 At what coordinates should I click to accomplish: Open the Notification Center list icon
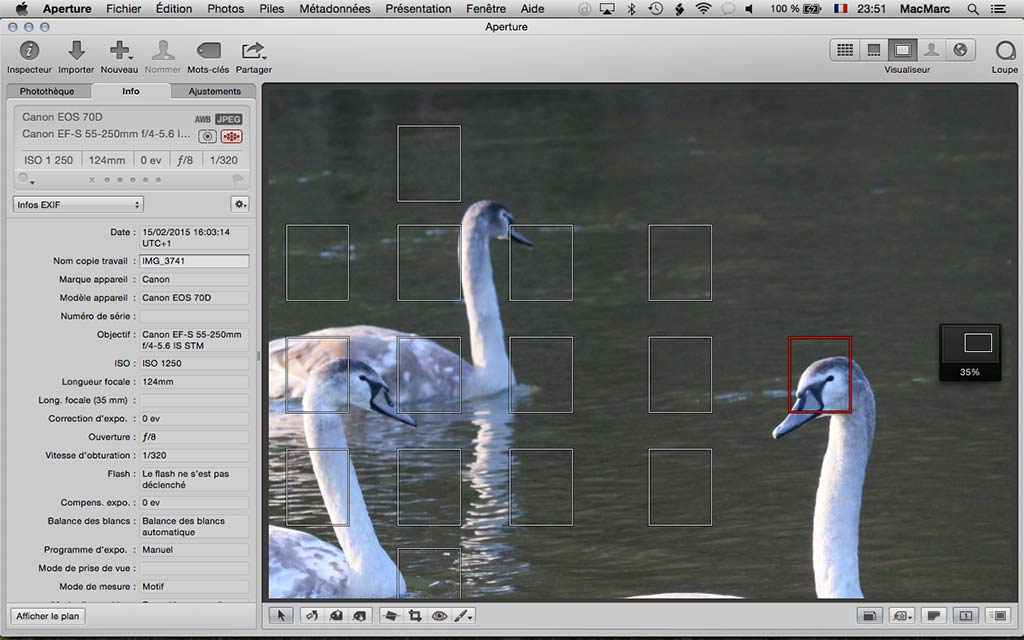(998, 8)
